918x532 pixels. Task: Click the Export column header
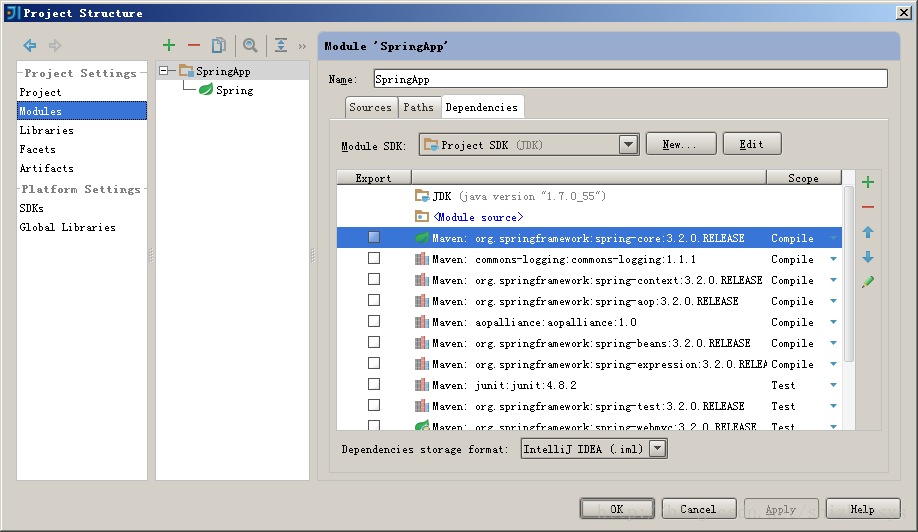(x=374, y=178)
